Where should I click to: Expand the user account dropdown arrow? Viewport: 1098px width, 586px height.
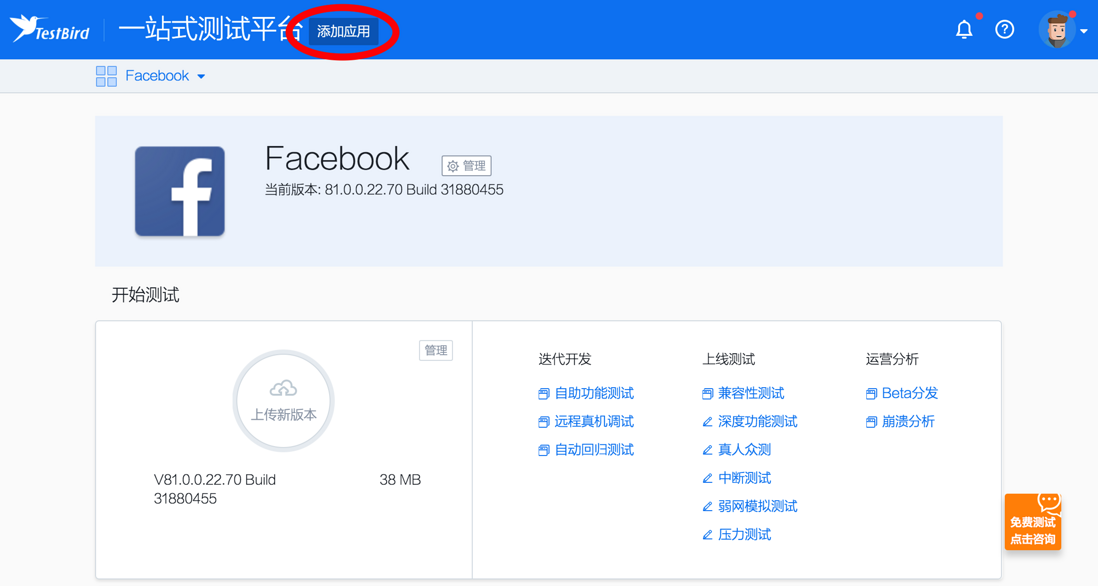pyautogui.click(x=1083, y=32)
